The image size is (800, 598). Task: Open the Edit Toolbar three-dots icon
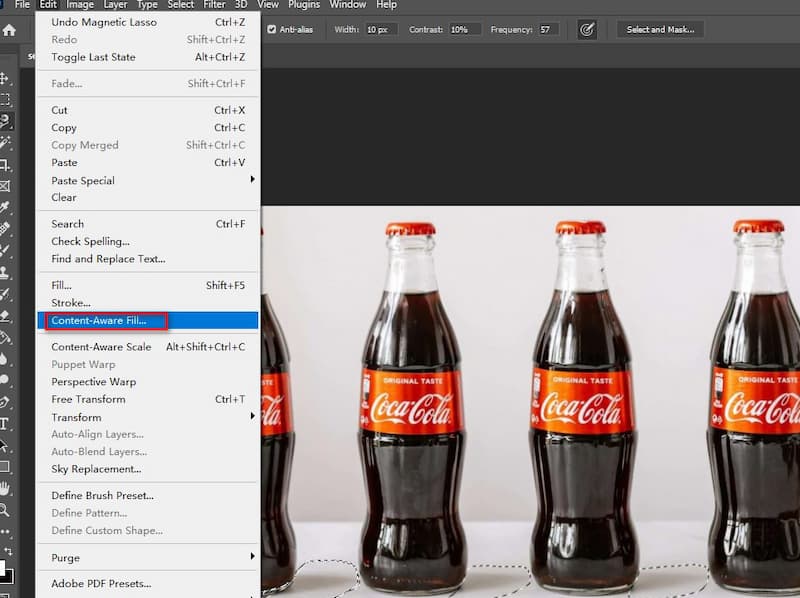5,531
